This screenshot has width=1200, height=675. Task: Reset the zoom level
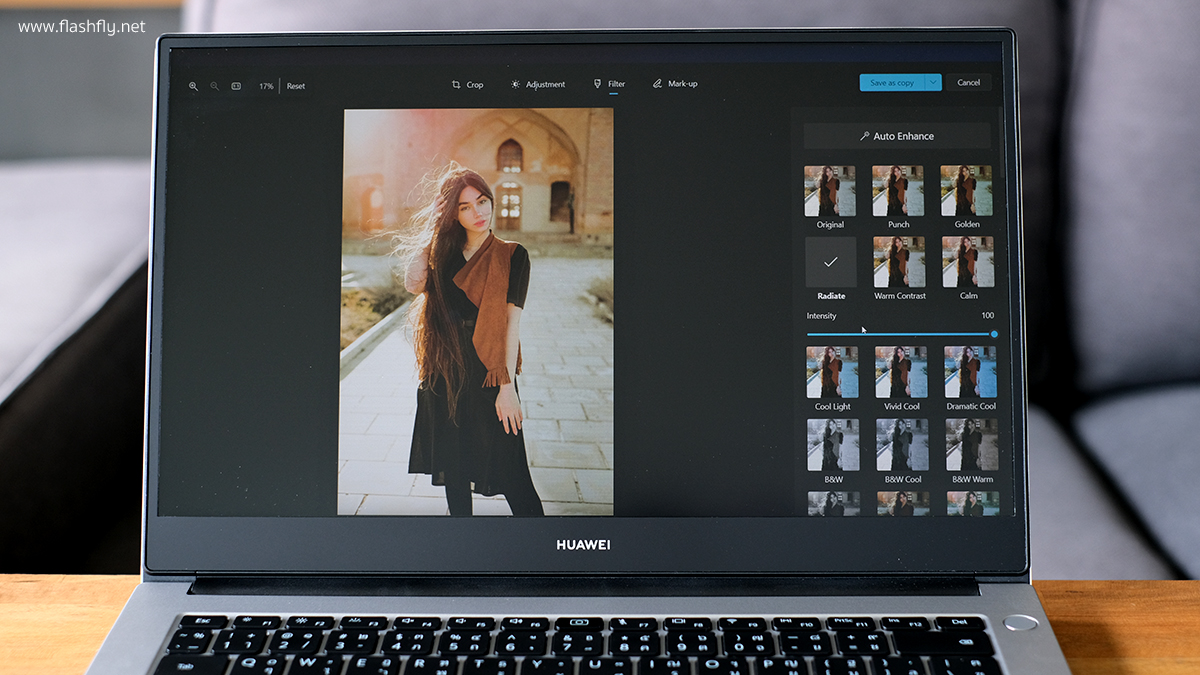(296, 86)
